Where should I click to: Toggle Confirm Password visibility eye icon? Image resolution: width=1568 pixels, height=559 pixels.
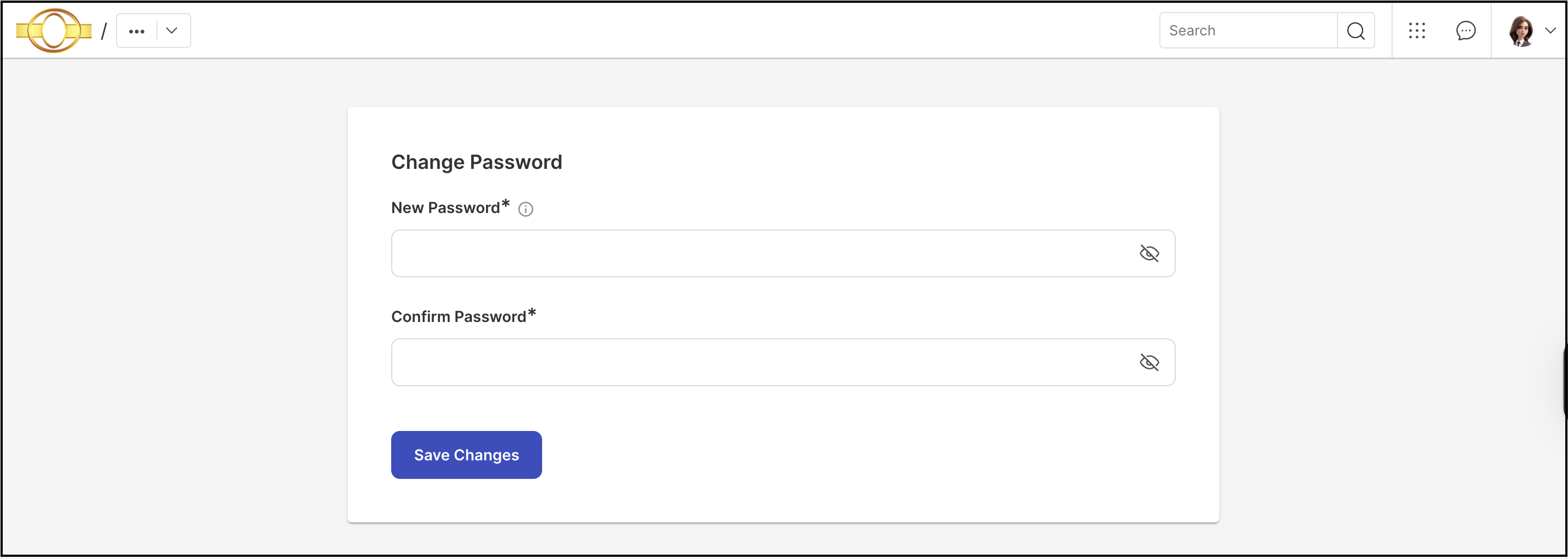pyautogui.click(x=1148, y=362)
